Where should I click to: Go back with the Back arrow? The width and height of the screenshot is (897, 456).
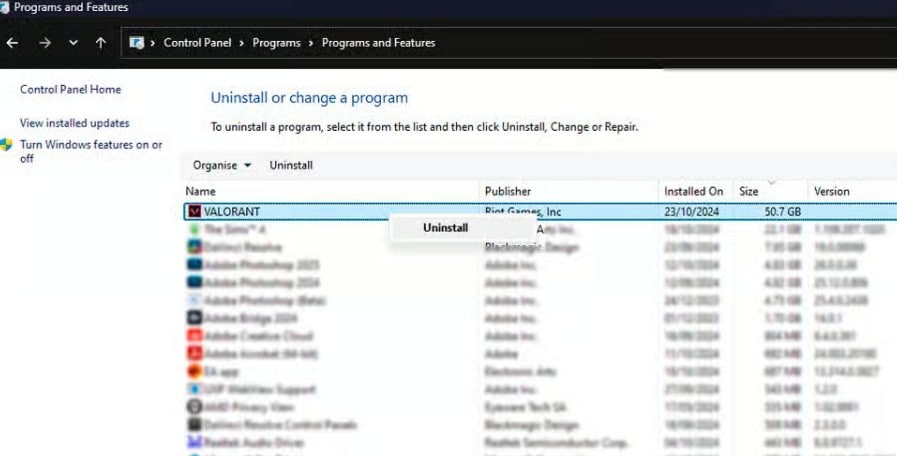(x=12, y=43)
